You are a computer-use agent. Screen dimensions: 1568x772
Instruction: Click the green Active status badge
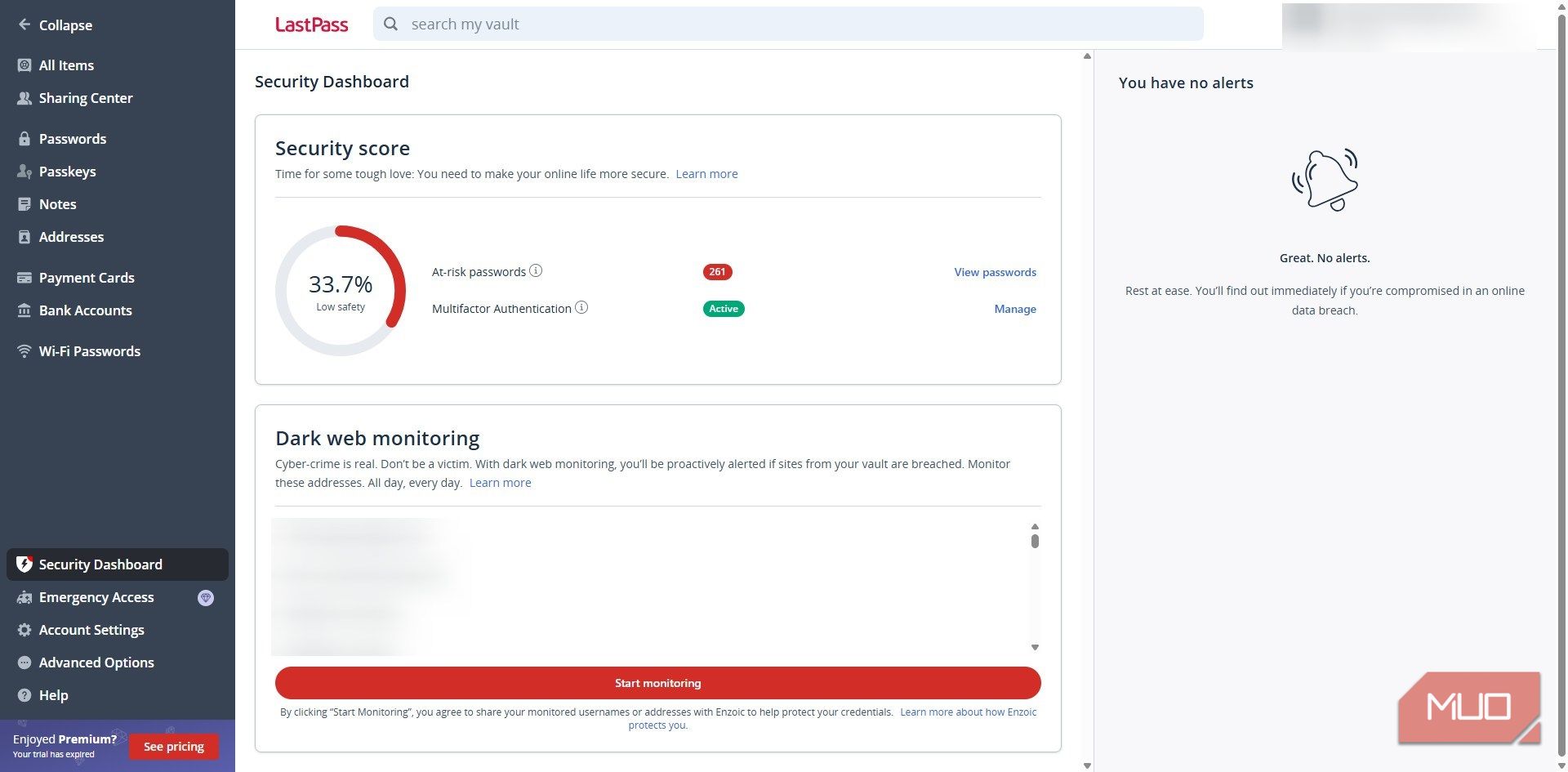click(724, 309)
